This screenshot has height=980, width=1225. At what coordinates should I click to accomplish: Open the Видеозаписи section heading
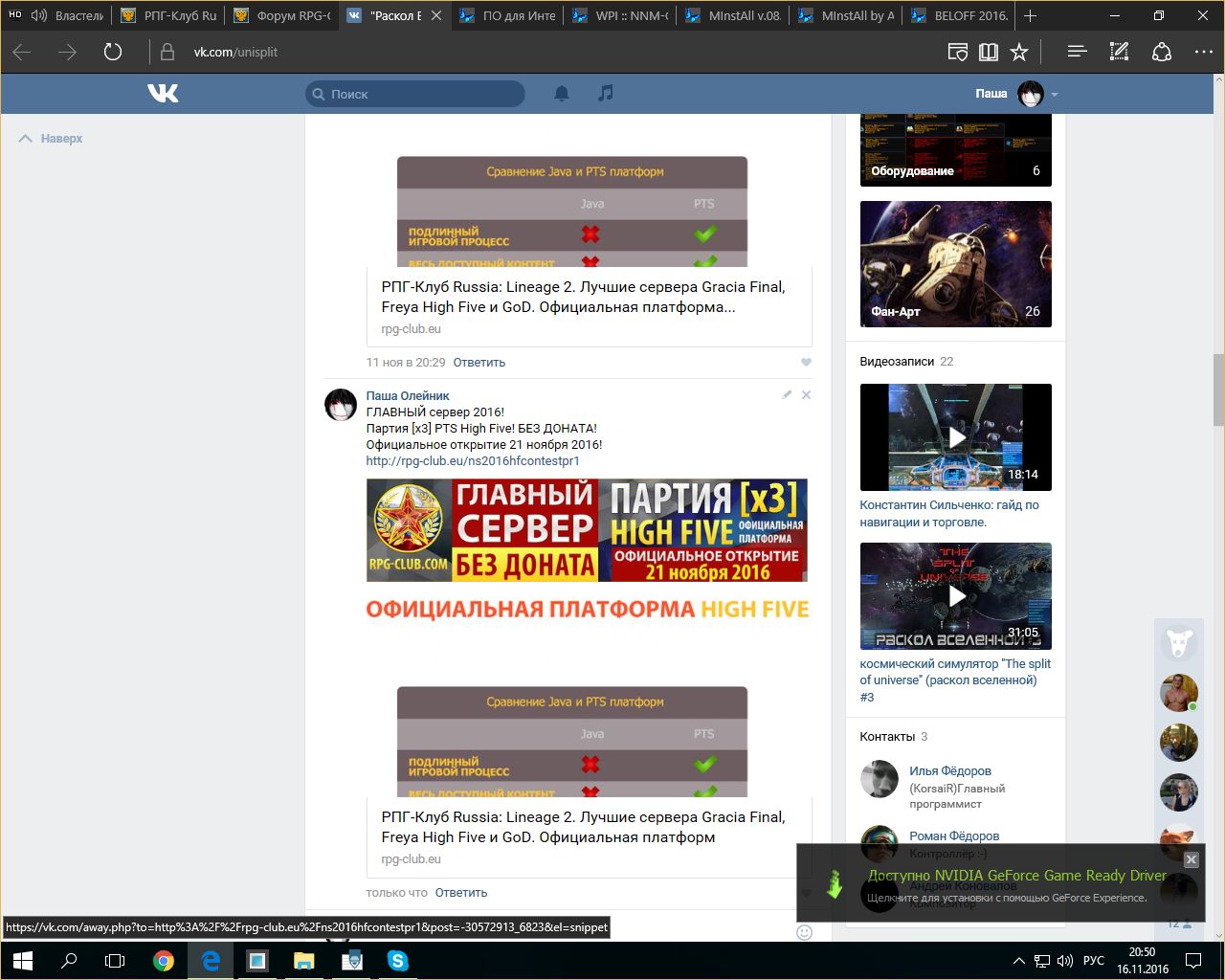point(897,362)
